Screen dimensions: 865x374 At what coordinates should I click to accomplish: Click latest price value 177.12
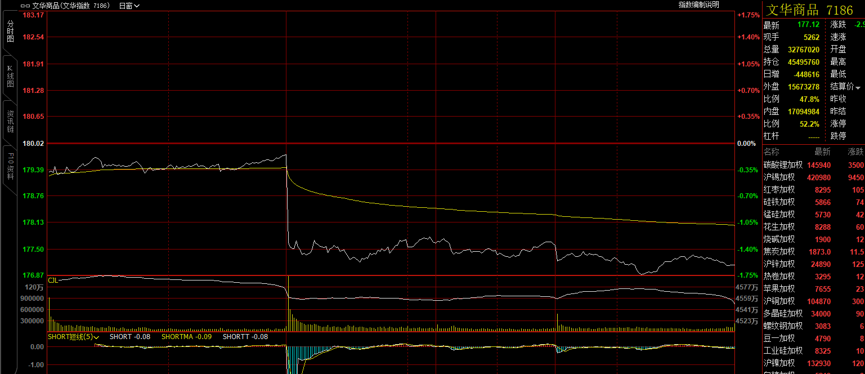[808, 25]
